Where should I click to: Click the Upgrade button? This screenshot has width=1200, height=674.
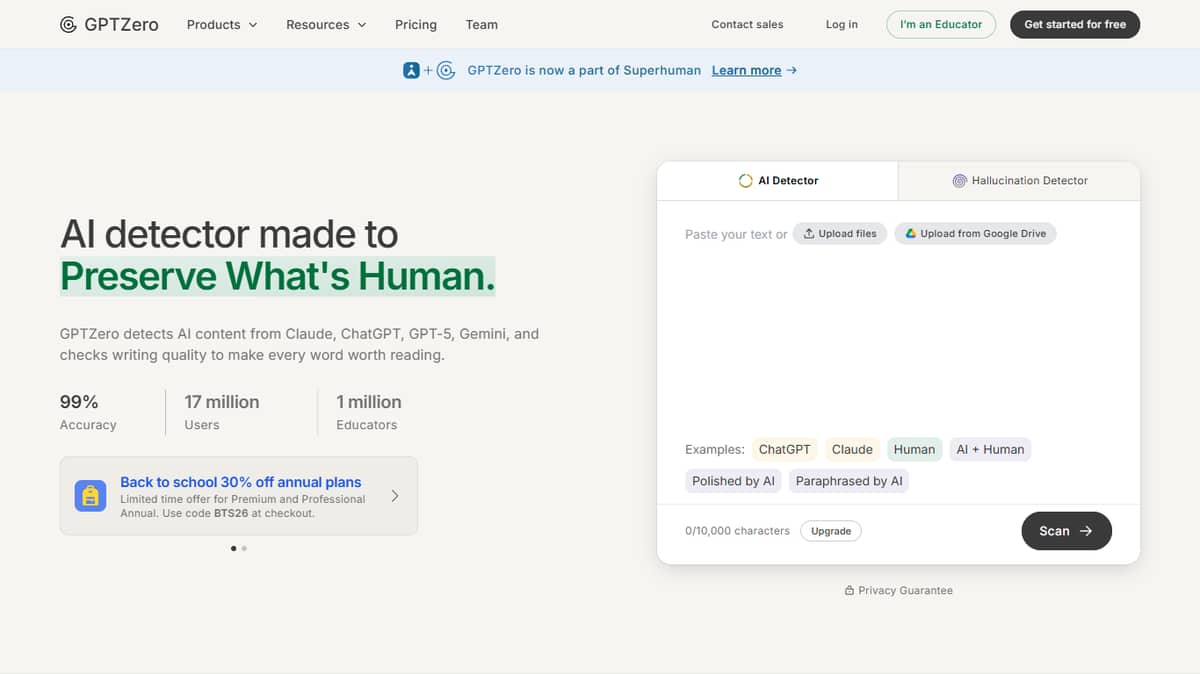pos(831,531)
